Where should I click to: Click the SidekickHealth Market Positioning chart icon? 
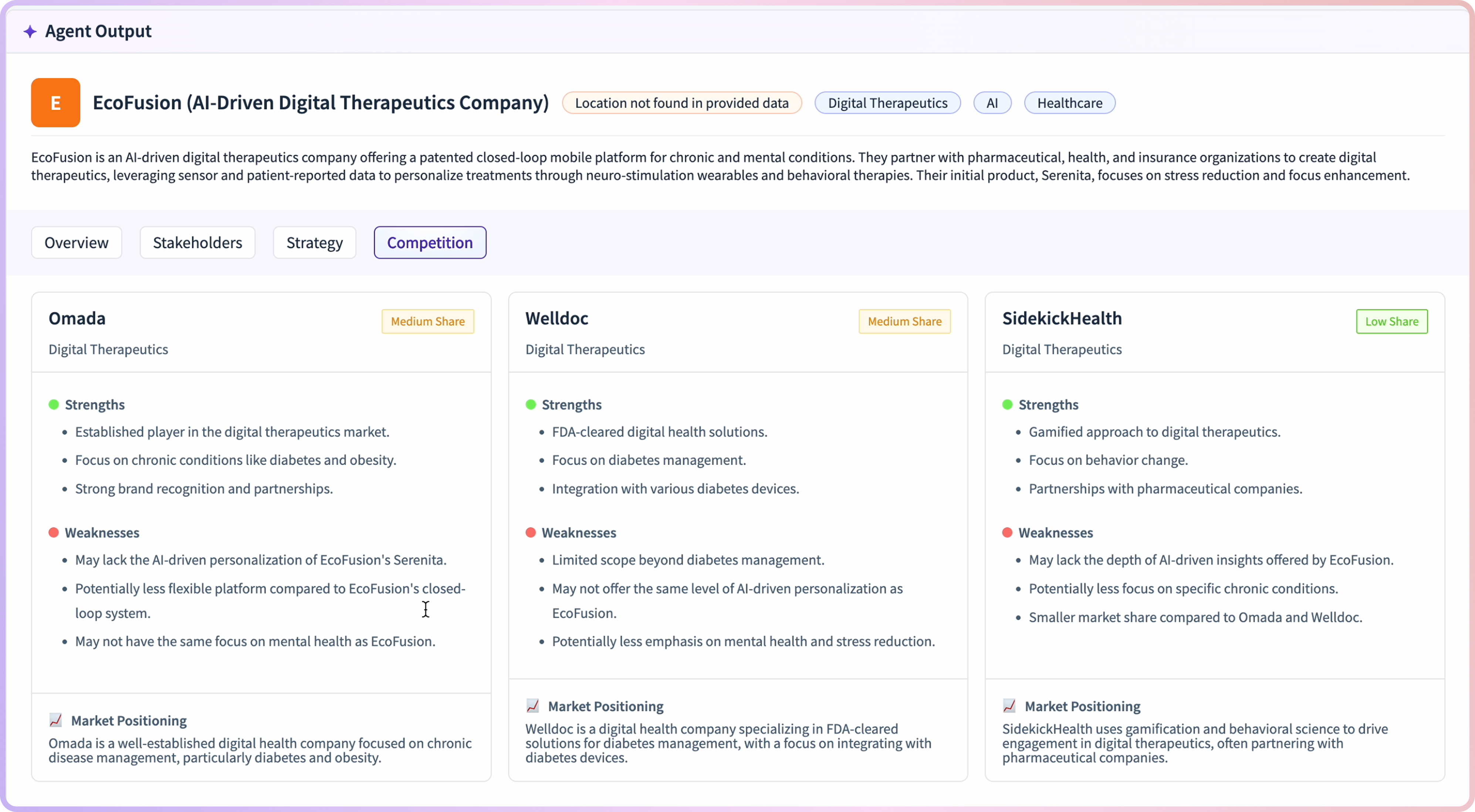[1009, 706]
